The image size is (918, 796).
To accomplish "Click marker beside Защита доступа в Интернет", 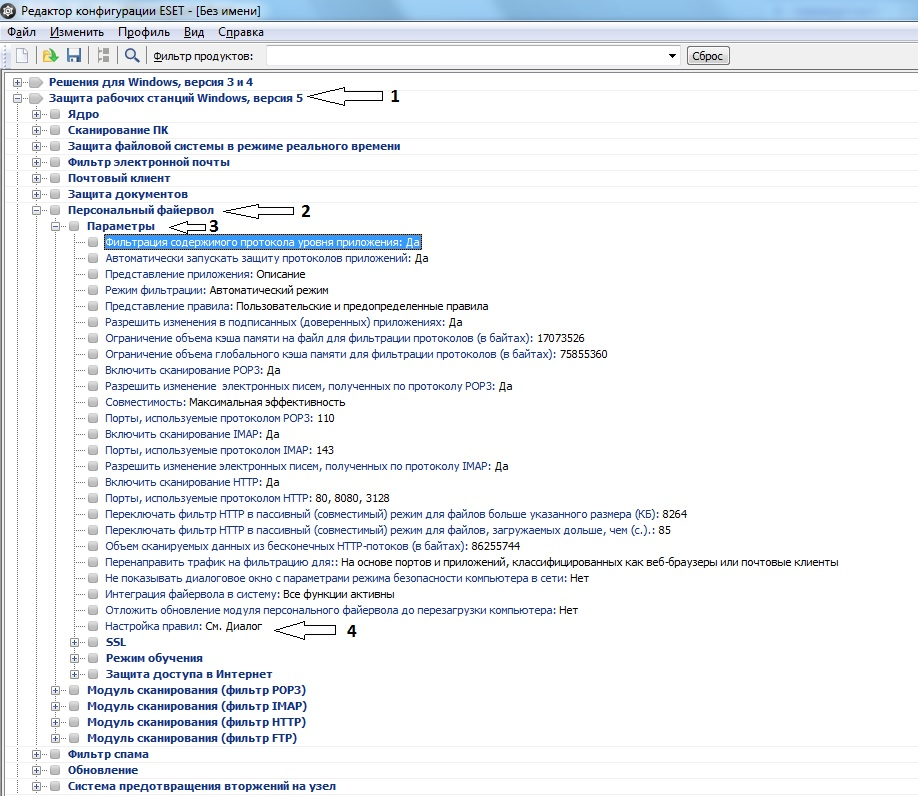I will point(93,674).
